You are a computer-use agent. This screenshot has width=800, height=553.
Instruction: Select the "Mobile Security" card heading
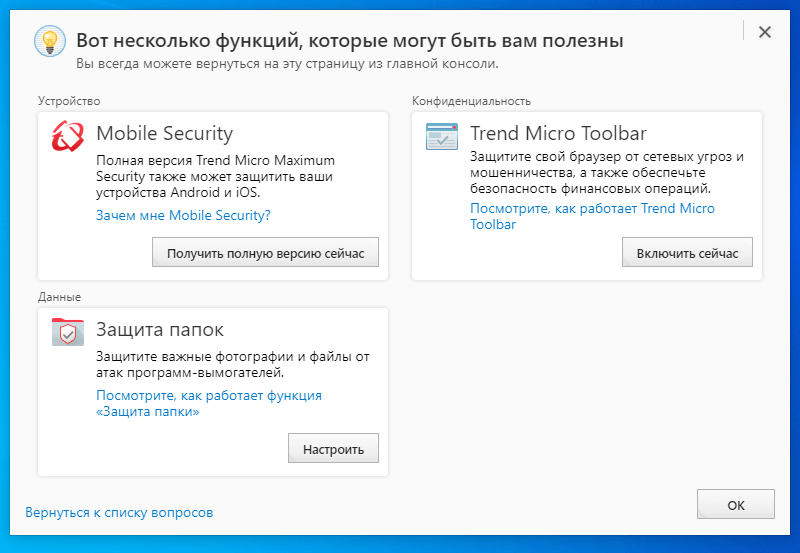point(164,133)
